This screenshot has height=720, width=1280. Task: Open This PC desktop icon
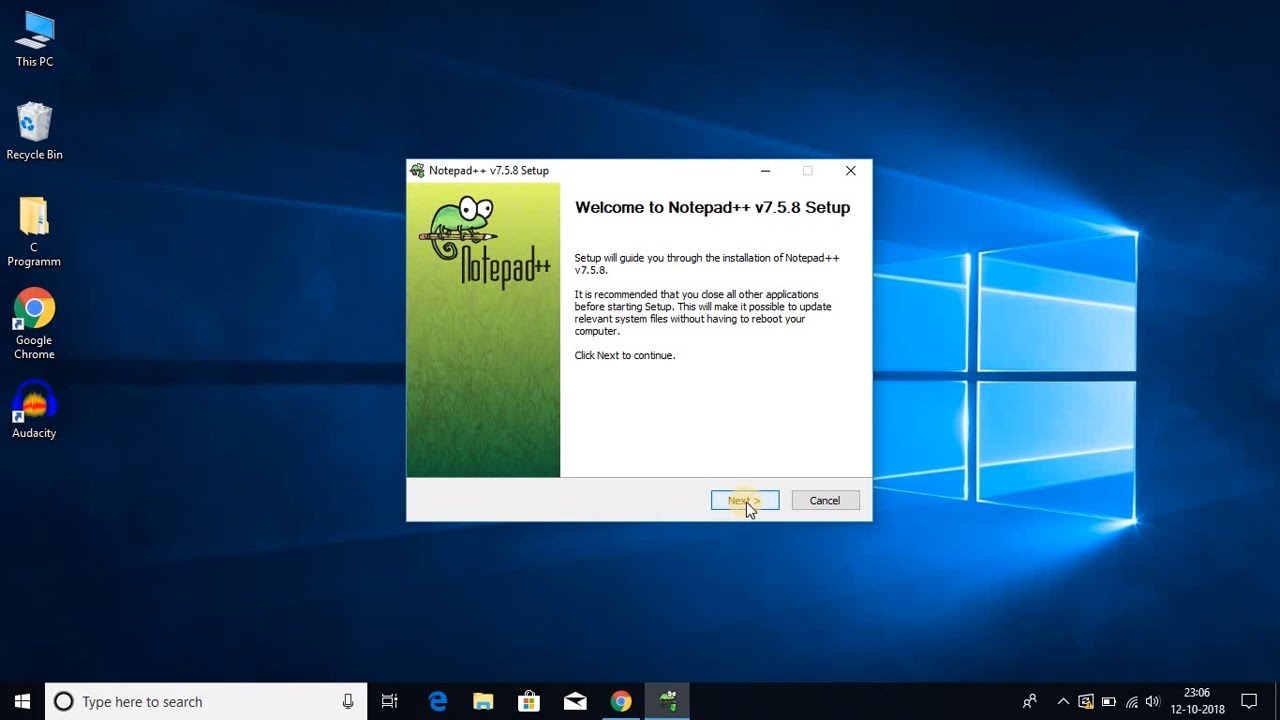[34, 40]
